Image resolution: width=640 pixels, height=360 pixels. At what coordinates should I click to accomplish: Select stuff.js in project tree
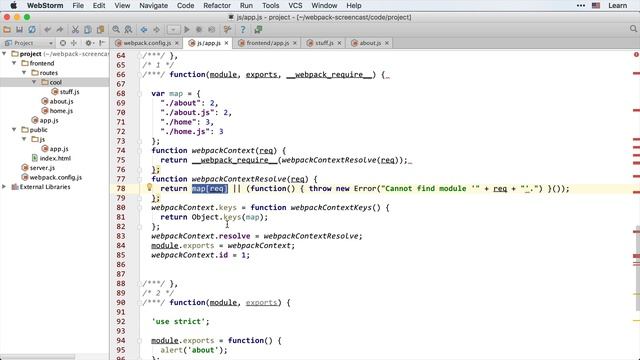click(x=65, y=92)
